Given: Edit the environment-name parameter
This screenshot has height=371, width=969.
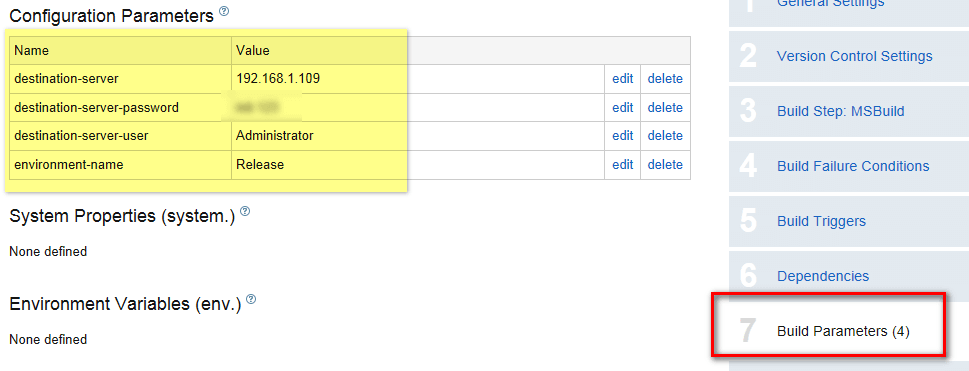Looking at the screenshot, I should (623, 164).
